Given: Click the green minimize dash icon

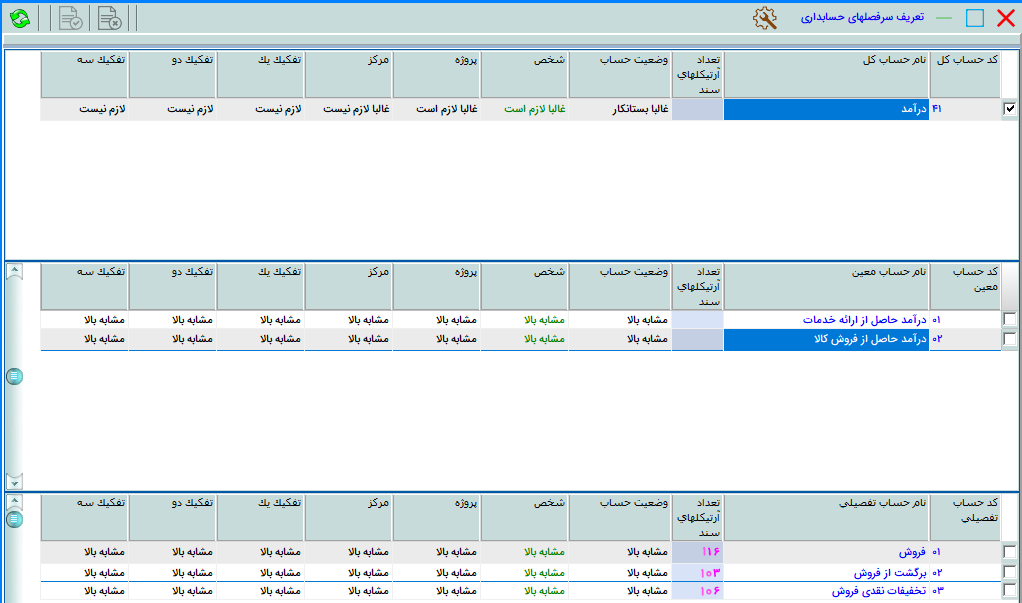Looking at the screenshot, I should [944, 18].
